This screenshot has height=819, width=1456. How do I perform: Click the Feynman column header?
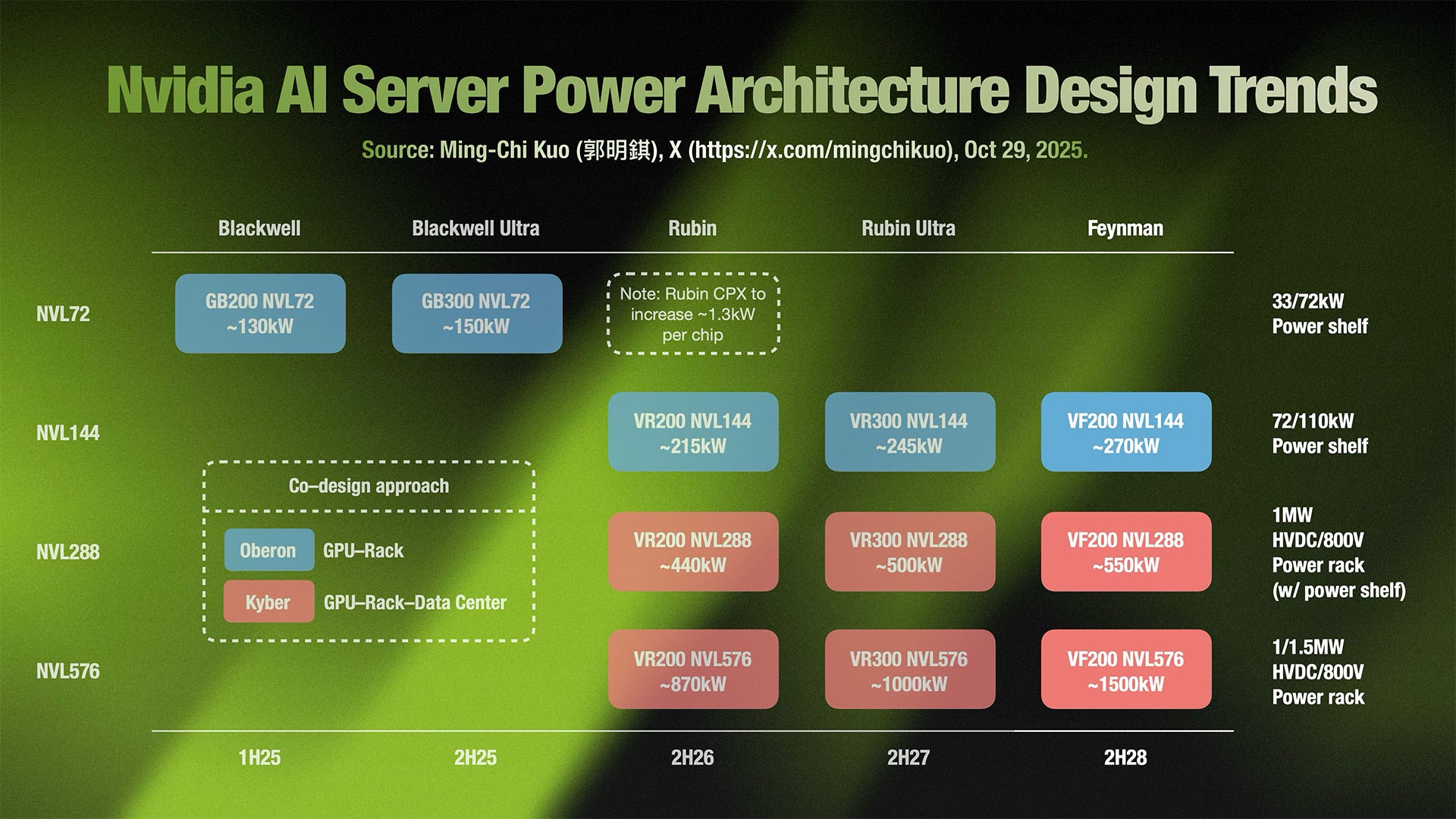pyautogui.click(x=1125, y=228)
